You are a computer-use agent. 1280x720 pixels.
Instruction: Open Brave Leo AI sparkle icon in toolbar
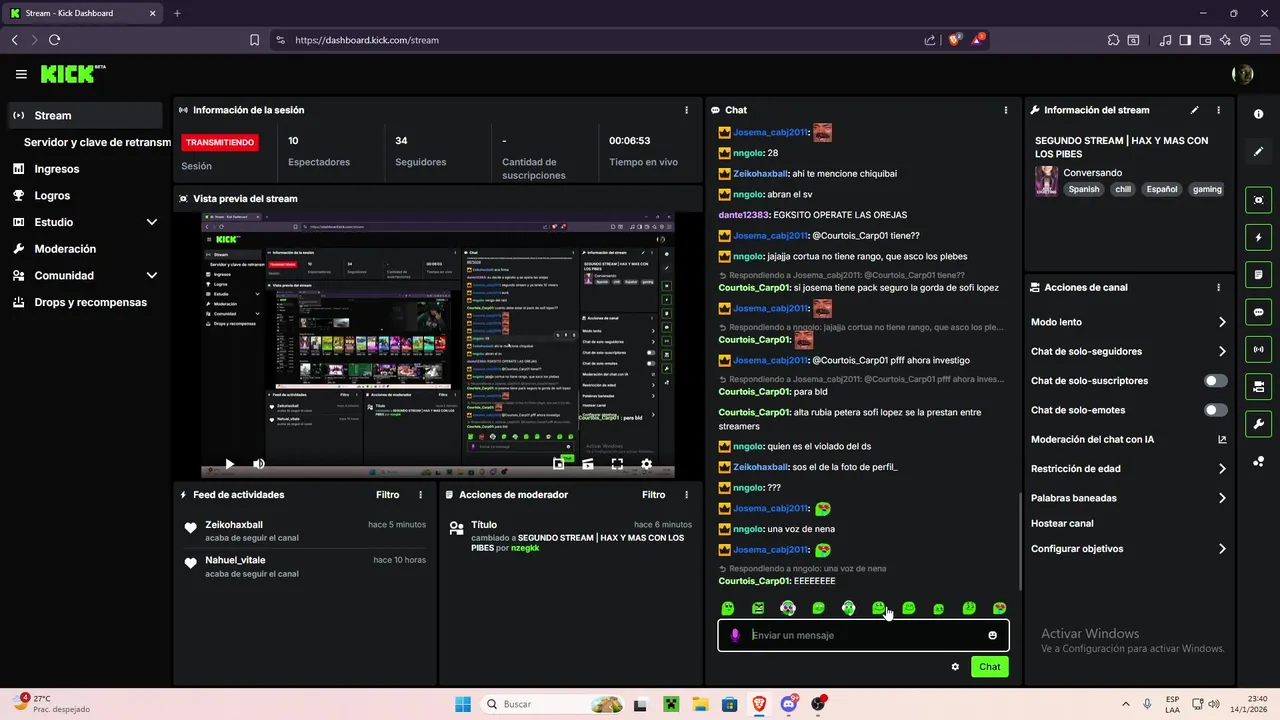(x=1225, y=40)
